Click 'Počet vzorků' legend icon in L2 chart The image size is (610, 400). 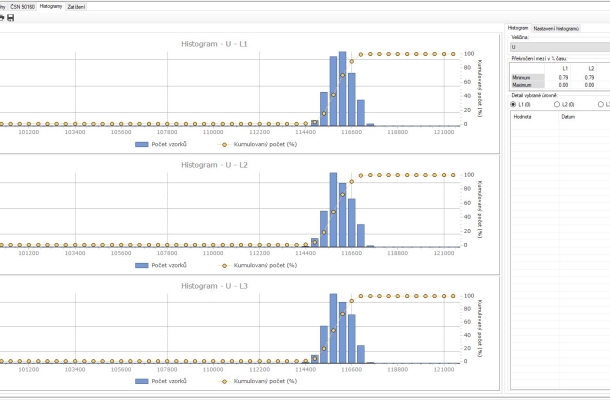click(x=143, y=265)
